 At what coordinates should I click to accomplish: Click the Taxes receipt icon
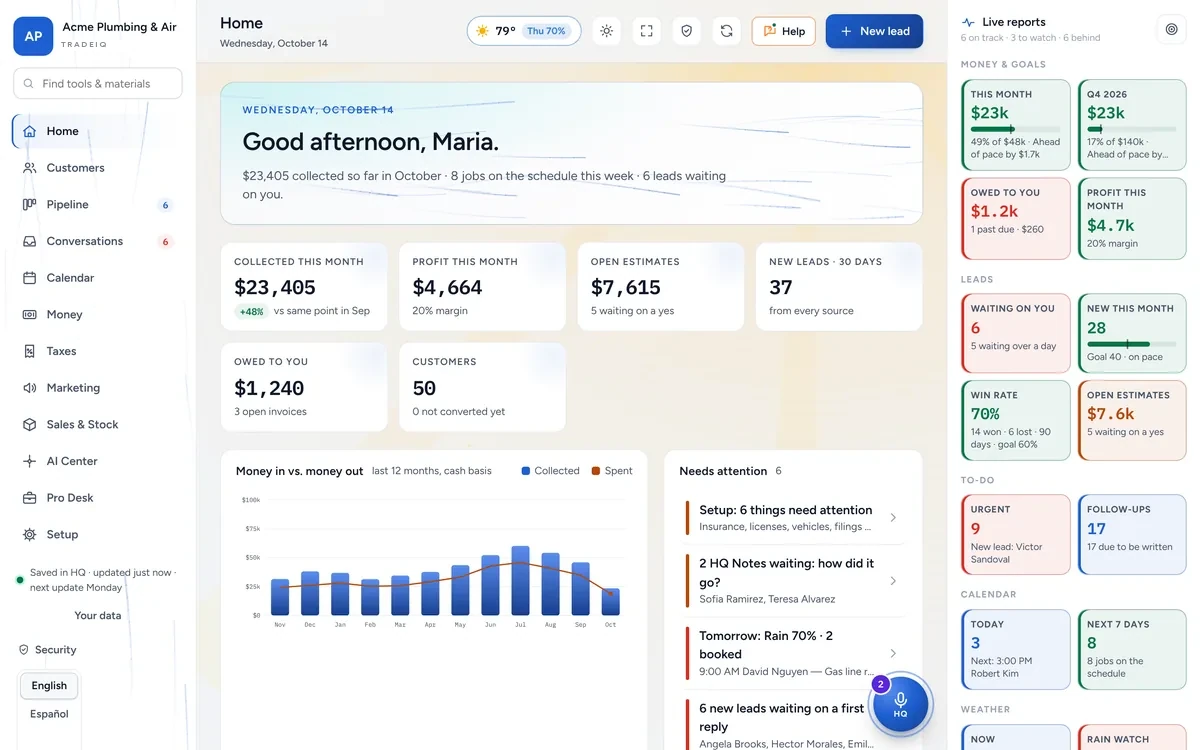(29, 351)
